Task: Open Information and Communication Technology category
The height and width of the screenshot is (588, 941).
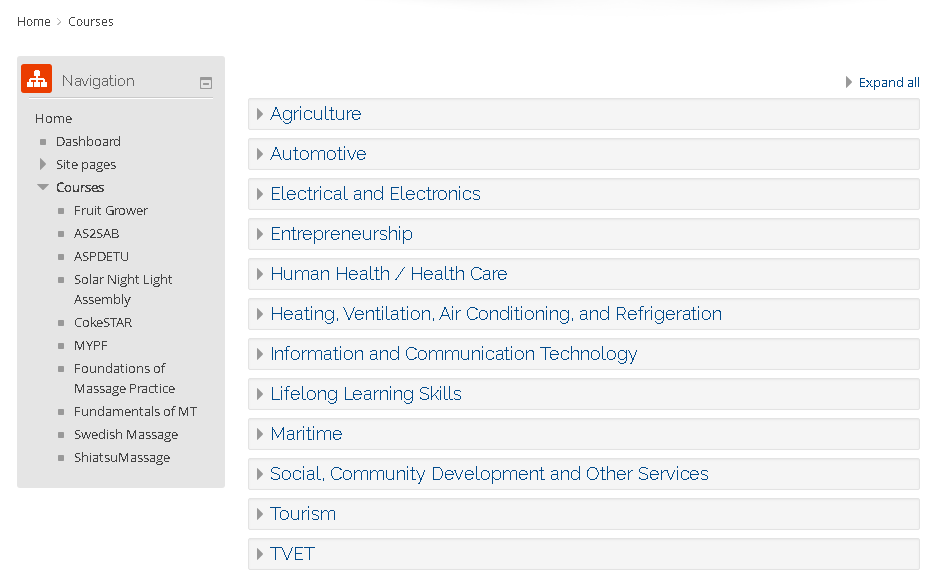Action: click(x=454, y=354)
